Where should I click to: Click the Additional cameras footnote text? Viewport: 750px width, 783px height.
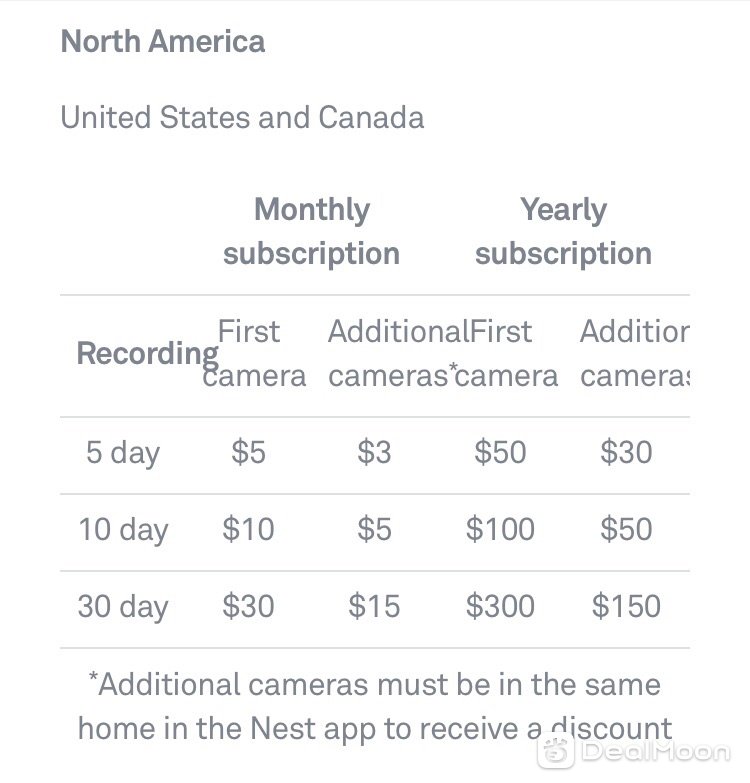pos(375,707)
